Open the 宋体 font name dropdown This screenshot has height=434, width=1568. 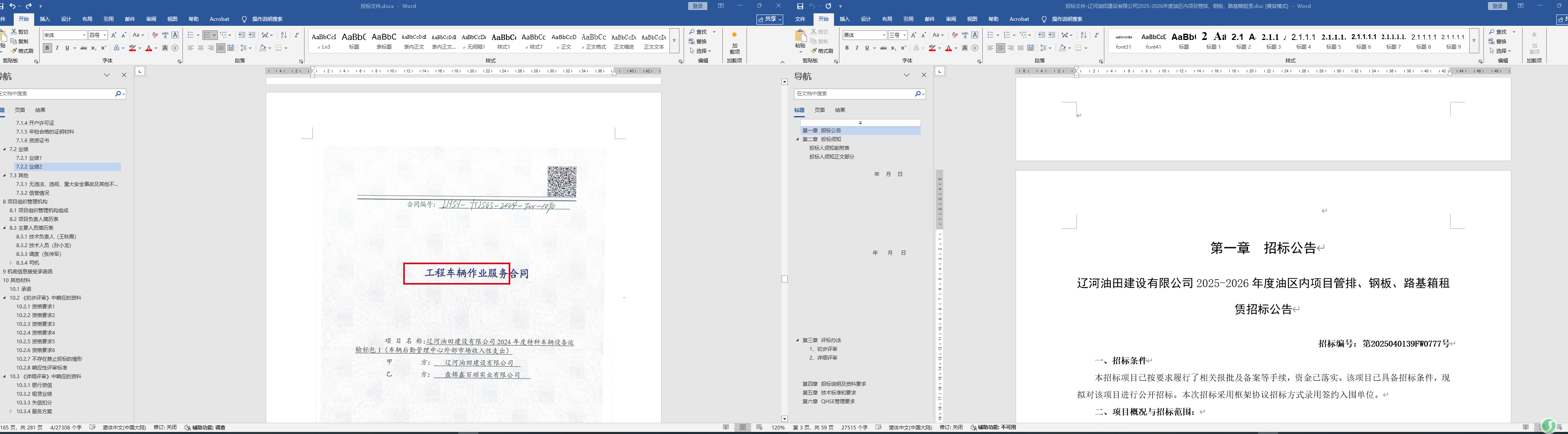click(85, 35)
